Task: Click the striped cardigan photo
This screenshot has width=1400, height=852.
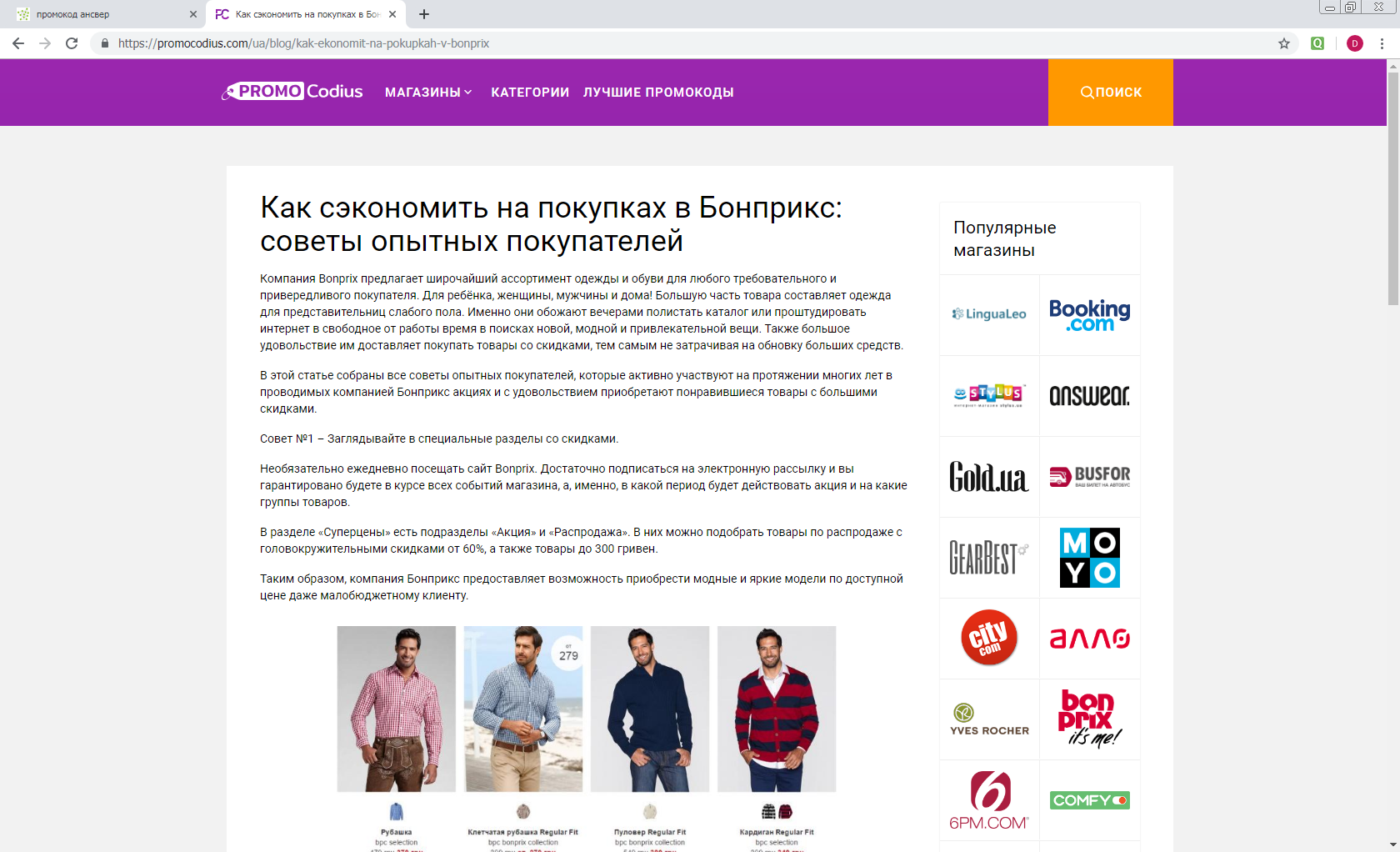Action: [777, 709]
